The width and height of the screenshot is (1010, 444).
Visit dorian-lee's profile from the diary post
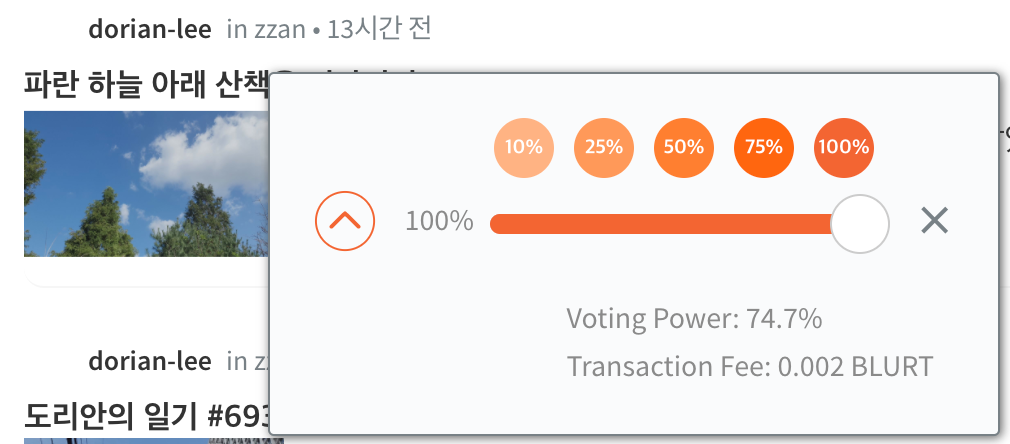pos(149,362)
